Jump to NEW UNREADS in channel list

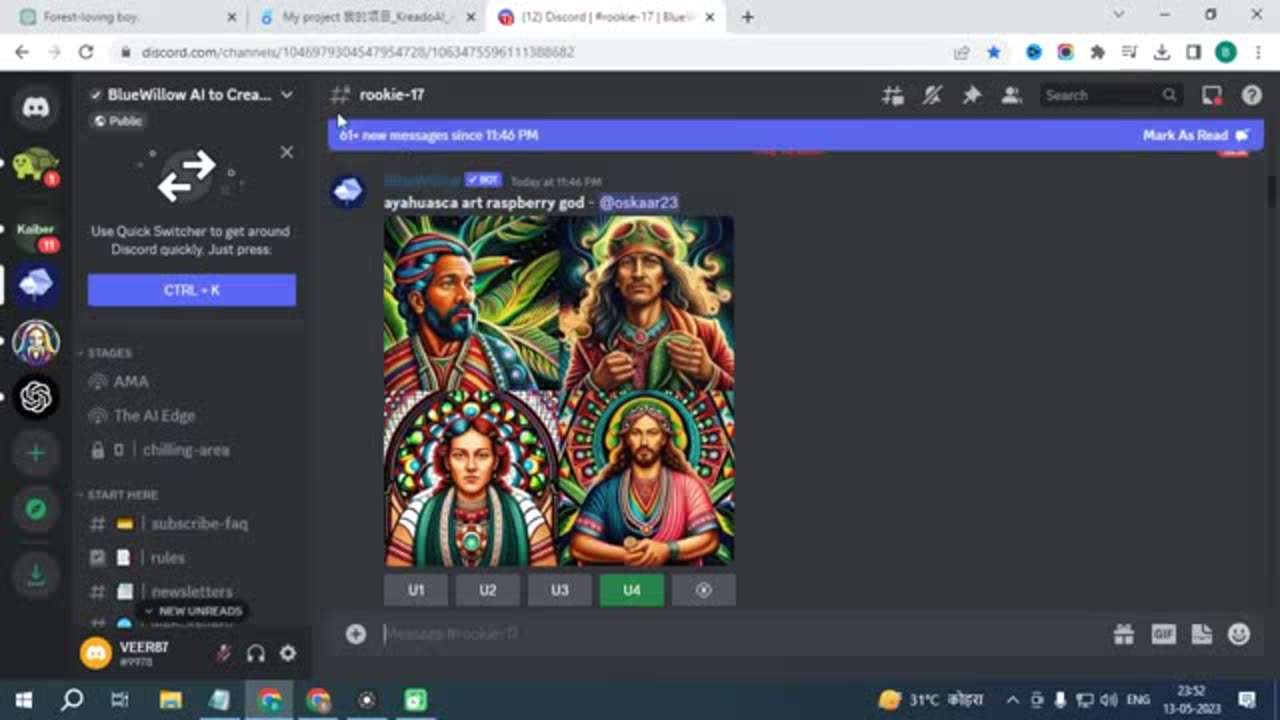point(192,611)
